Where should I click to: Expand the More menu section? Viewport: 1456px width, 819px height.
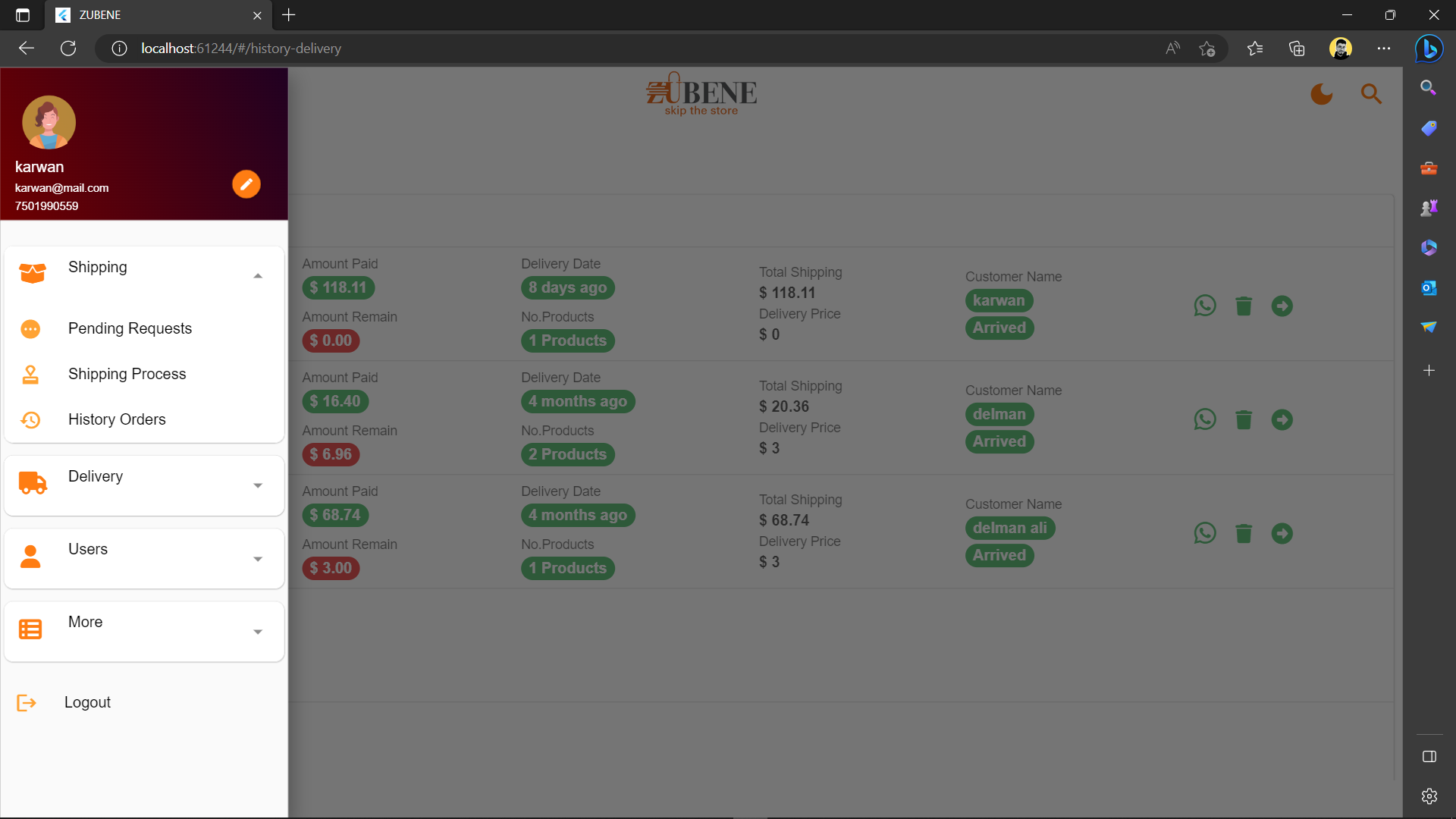[258, 632]
